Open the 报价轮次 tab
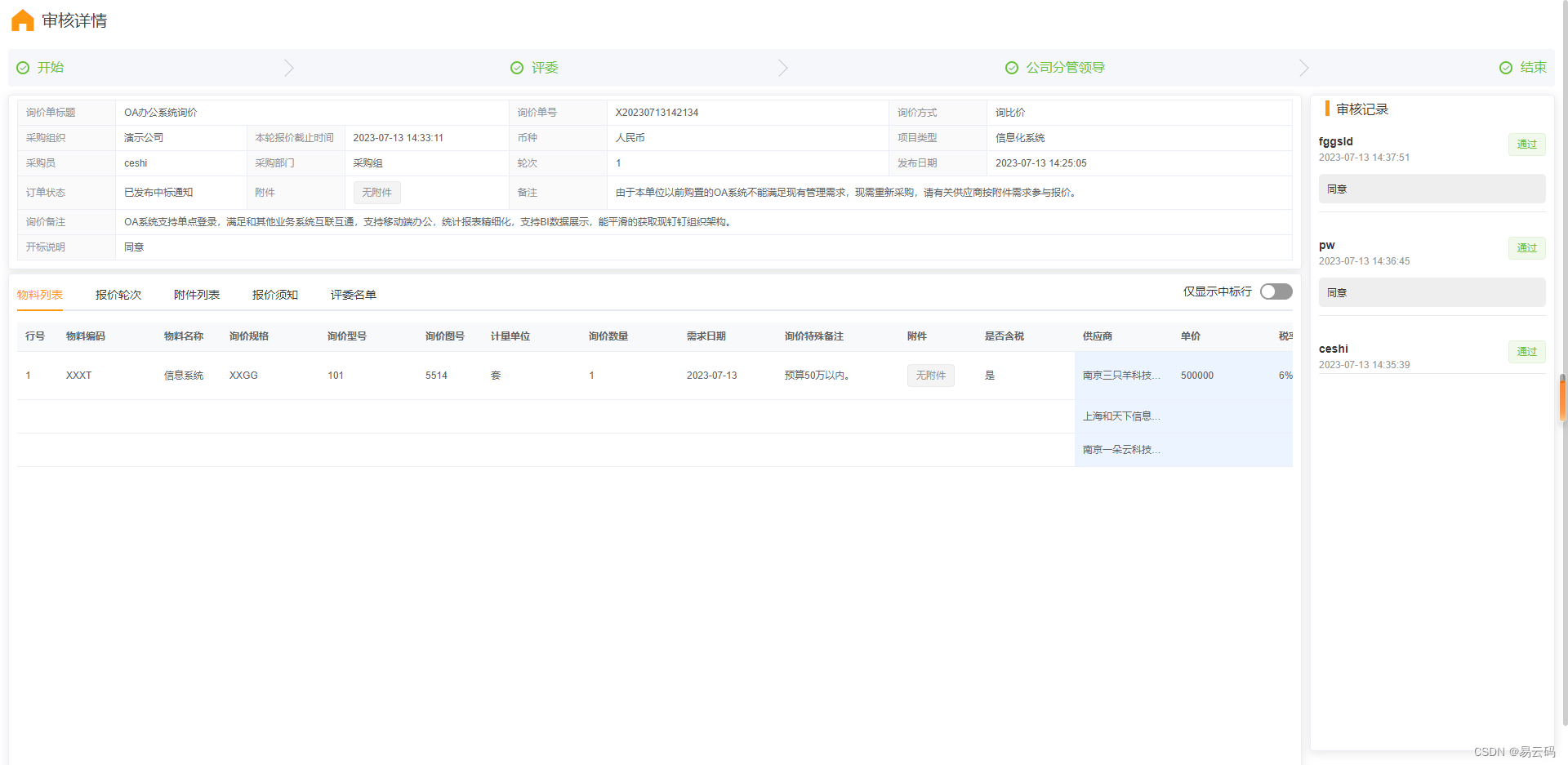The width and height of the screenshot is (1568, 765). [118, 295]
